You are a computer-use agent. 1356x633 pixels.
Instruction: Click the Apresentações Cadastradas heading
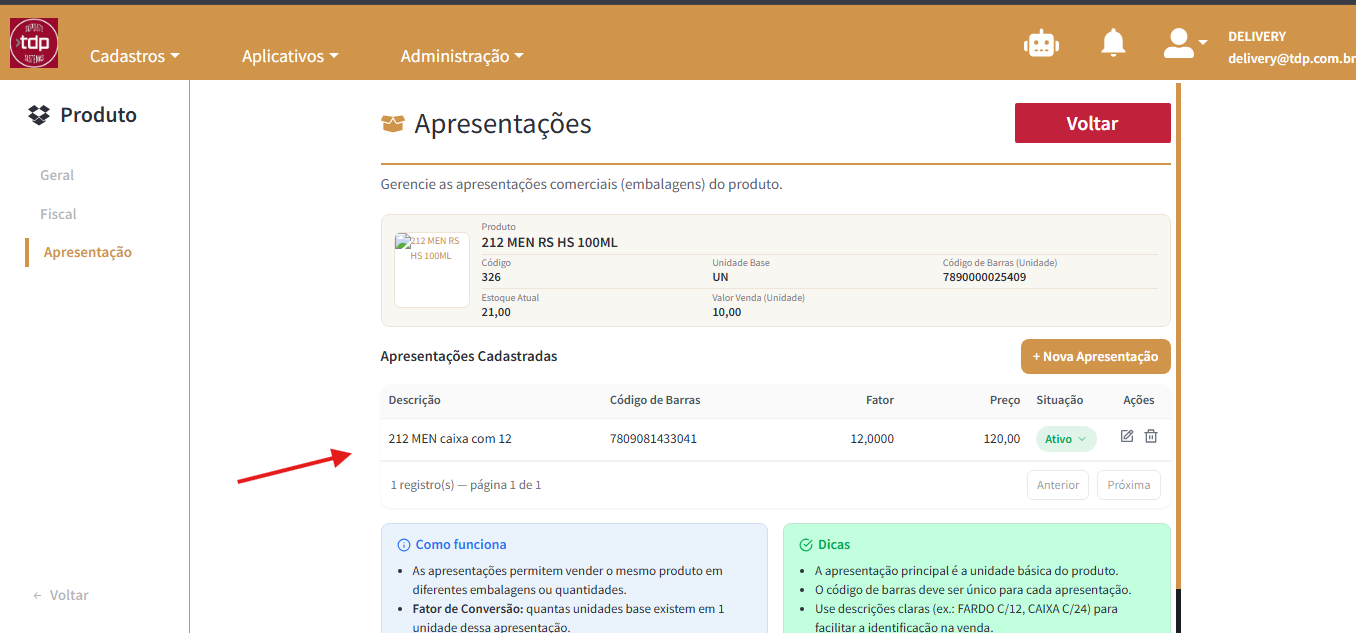coord(469,356)
